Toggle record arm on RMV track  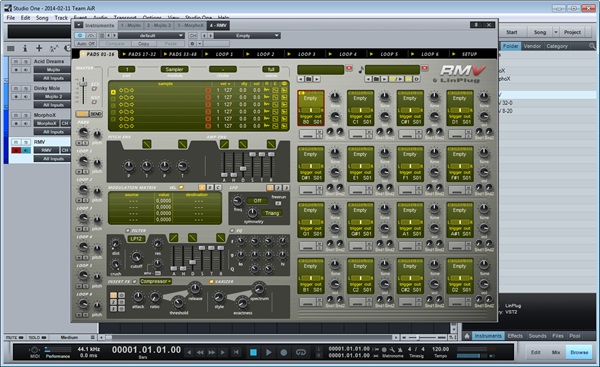coord(16,150)
